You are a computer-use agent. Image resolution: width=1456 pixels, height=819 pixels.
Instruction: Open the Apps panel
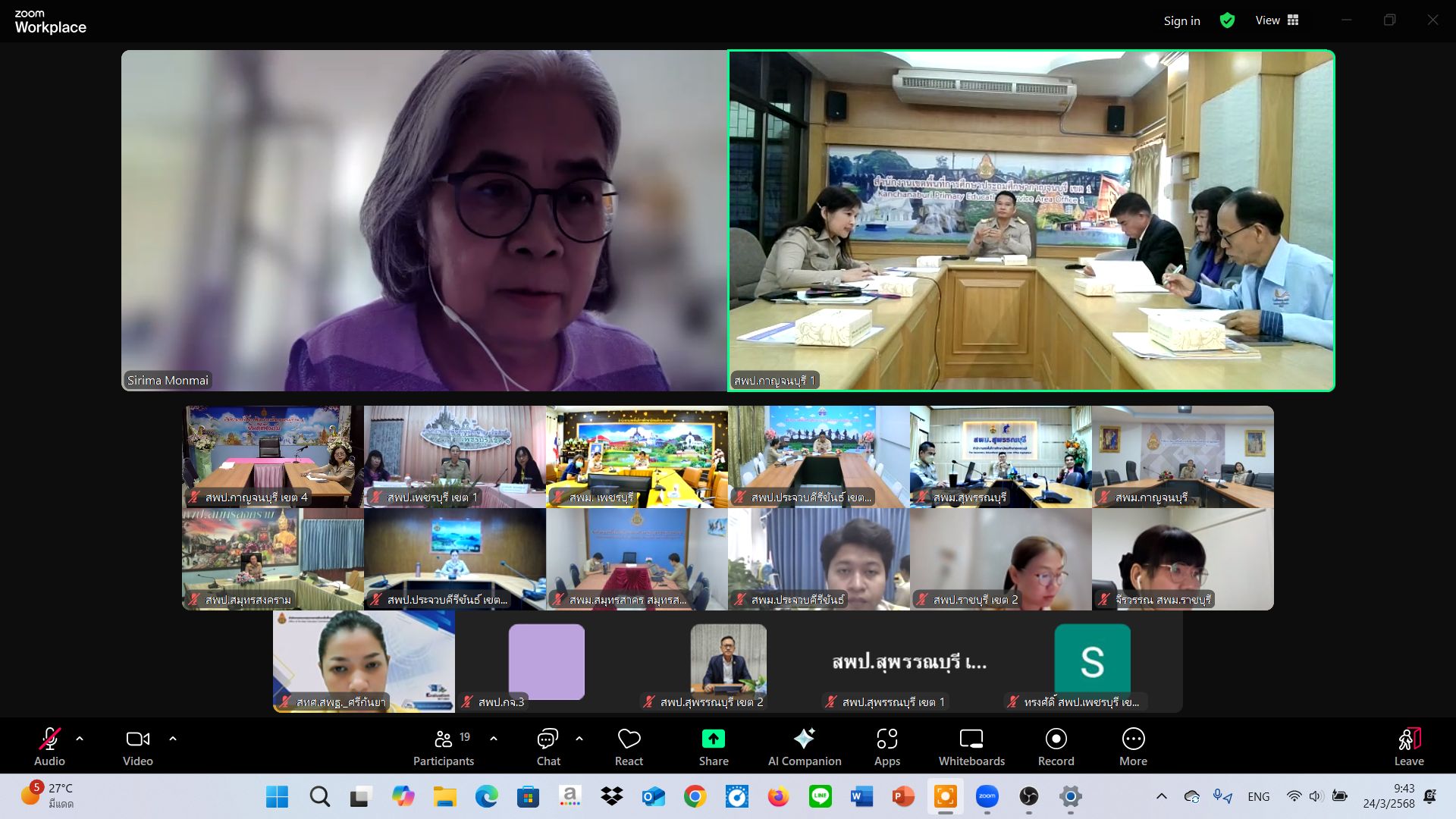coord(887,747)
